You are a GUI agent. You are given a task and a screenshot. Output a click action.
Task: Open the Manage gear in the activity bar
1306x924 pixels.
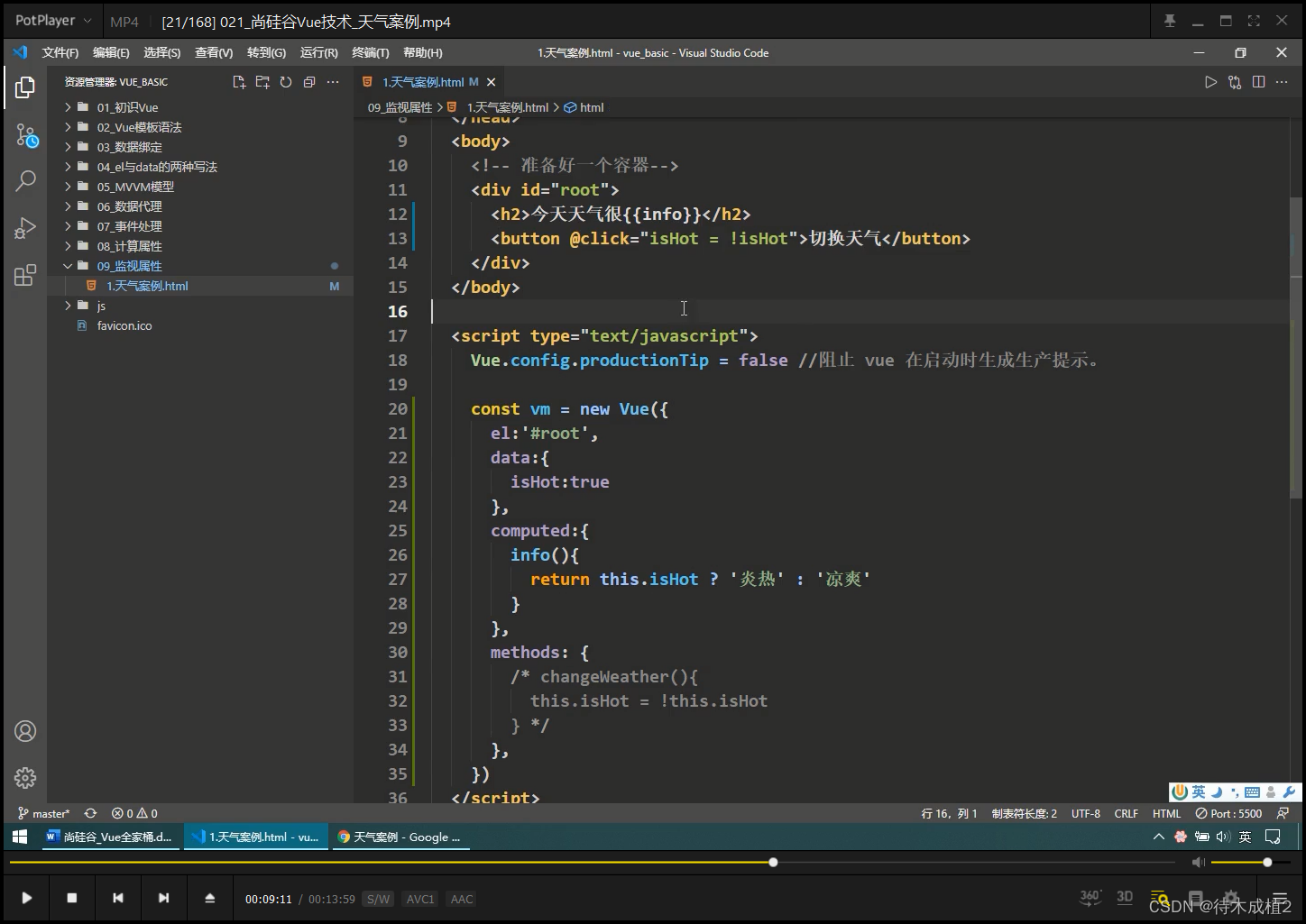(x=25, y=778)
